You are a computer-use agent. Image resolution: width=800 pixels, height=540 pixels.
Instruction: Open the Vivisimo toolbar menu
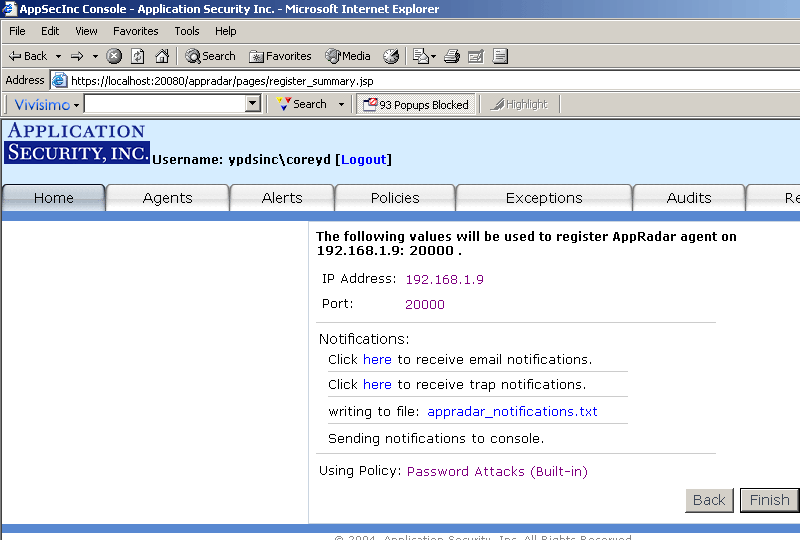pos(46,105)
